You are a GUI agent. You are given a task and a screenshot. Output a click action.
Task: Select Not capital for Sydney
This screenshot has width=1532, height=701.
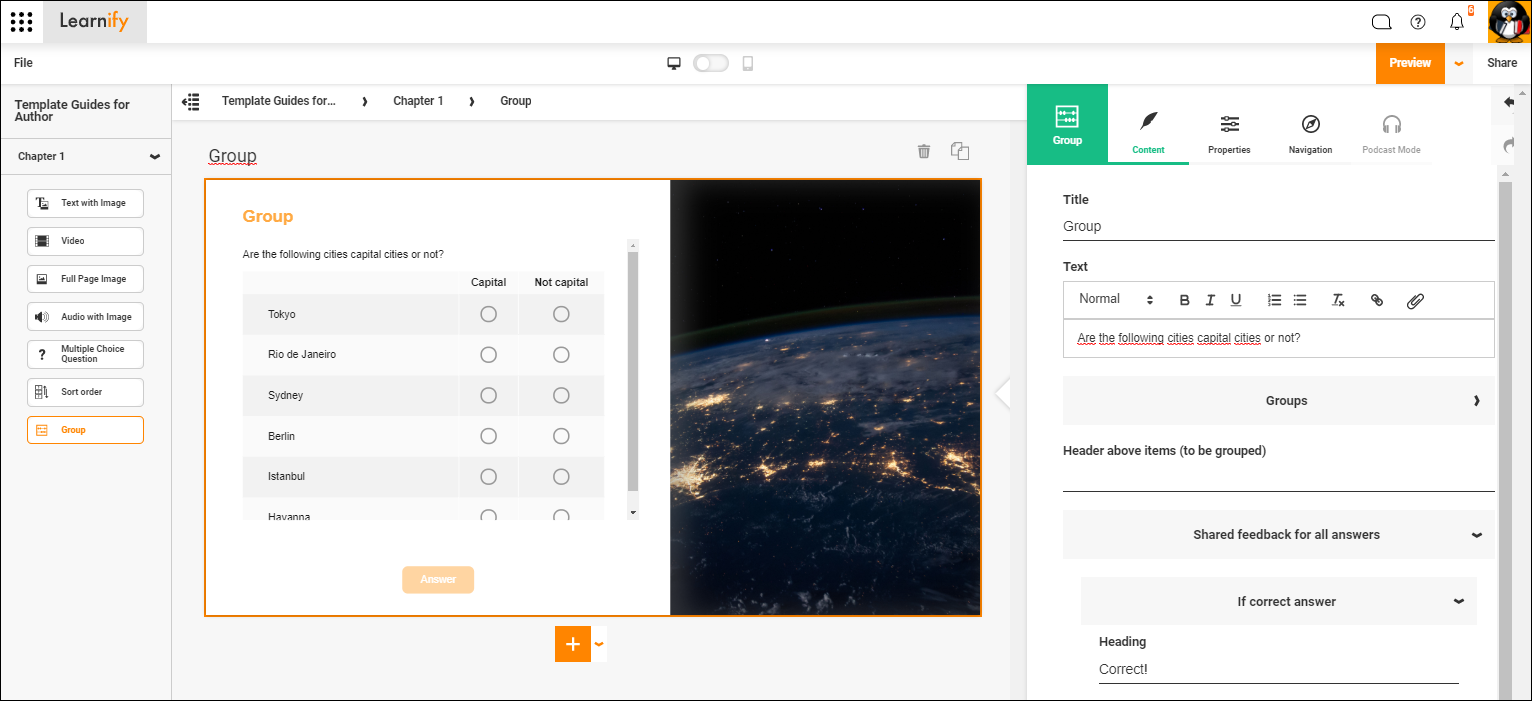(x=560, y=395)
